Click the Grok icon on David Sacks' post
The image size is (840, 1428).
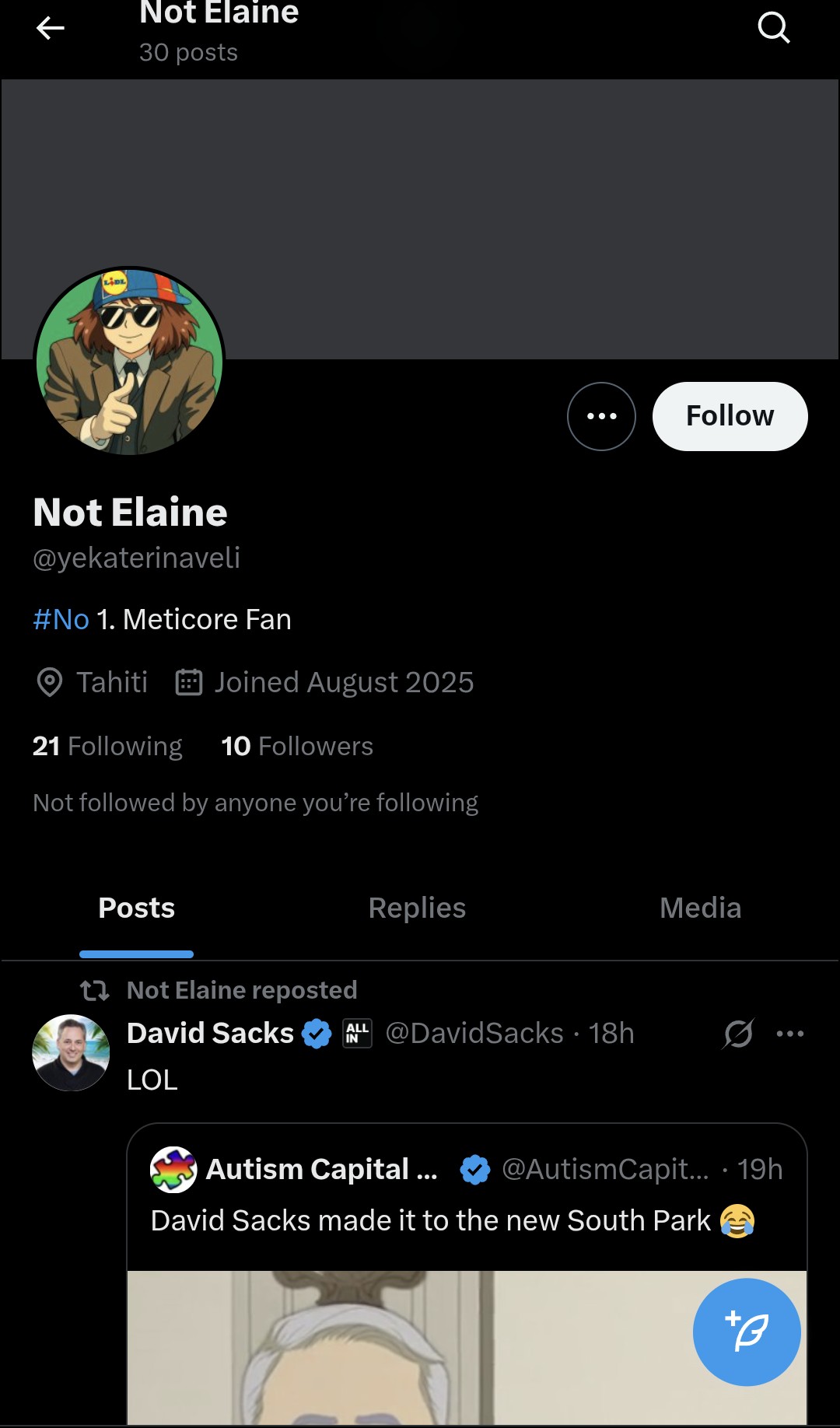(737, 1034)
